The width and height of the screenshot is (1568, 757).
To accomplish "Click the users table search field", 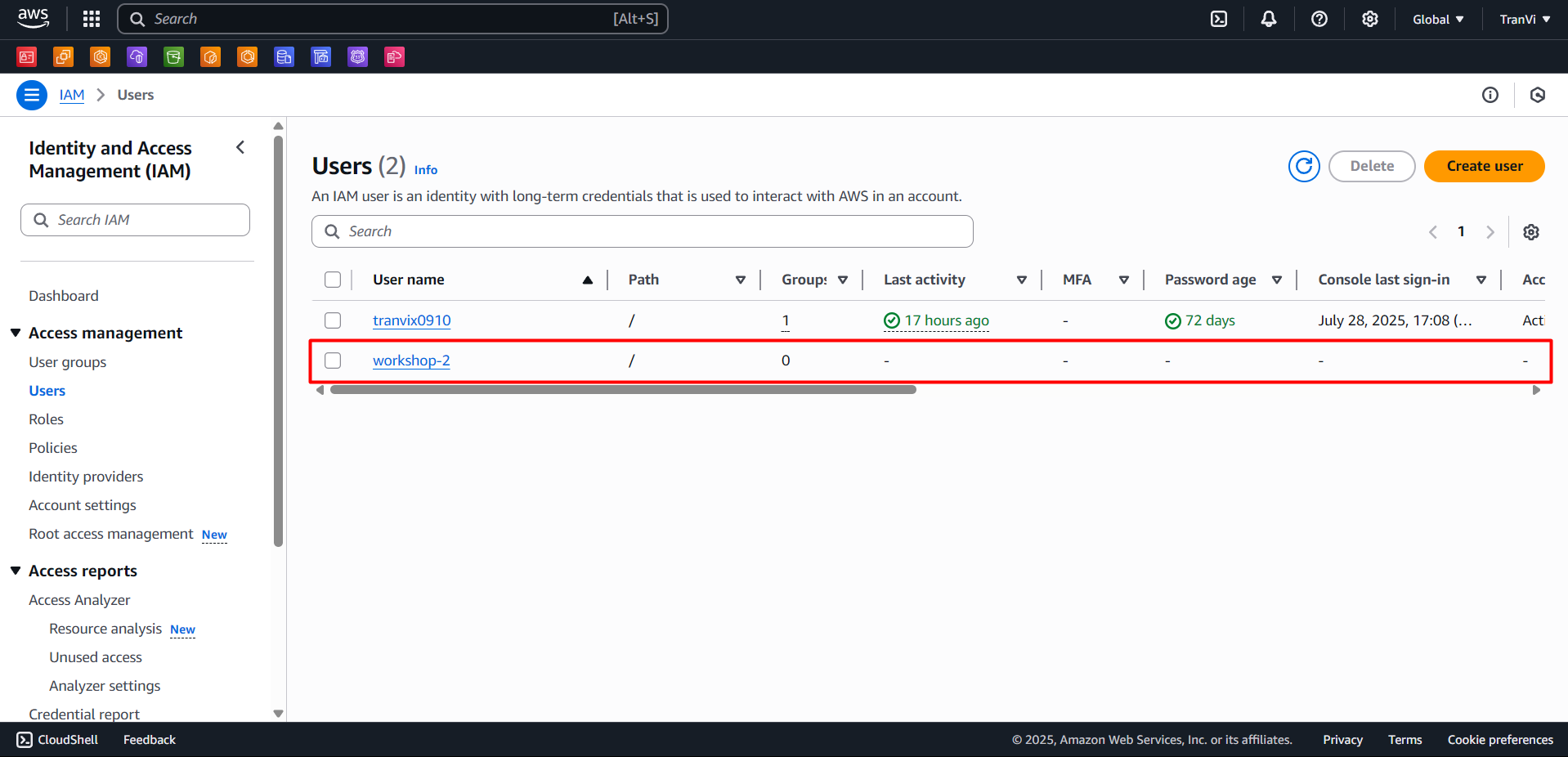I will 642,231.
